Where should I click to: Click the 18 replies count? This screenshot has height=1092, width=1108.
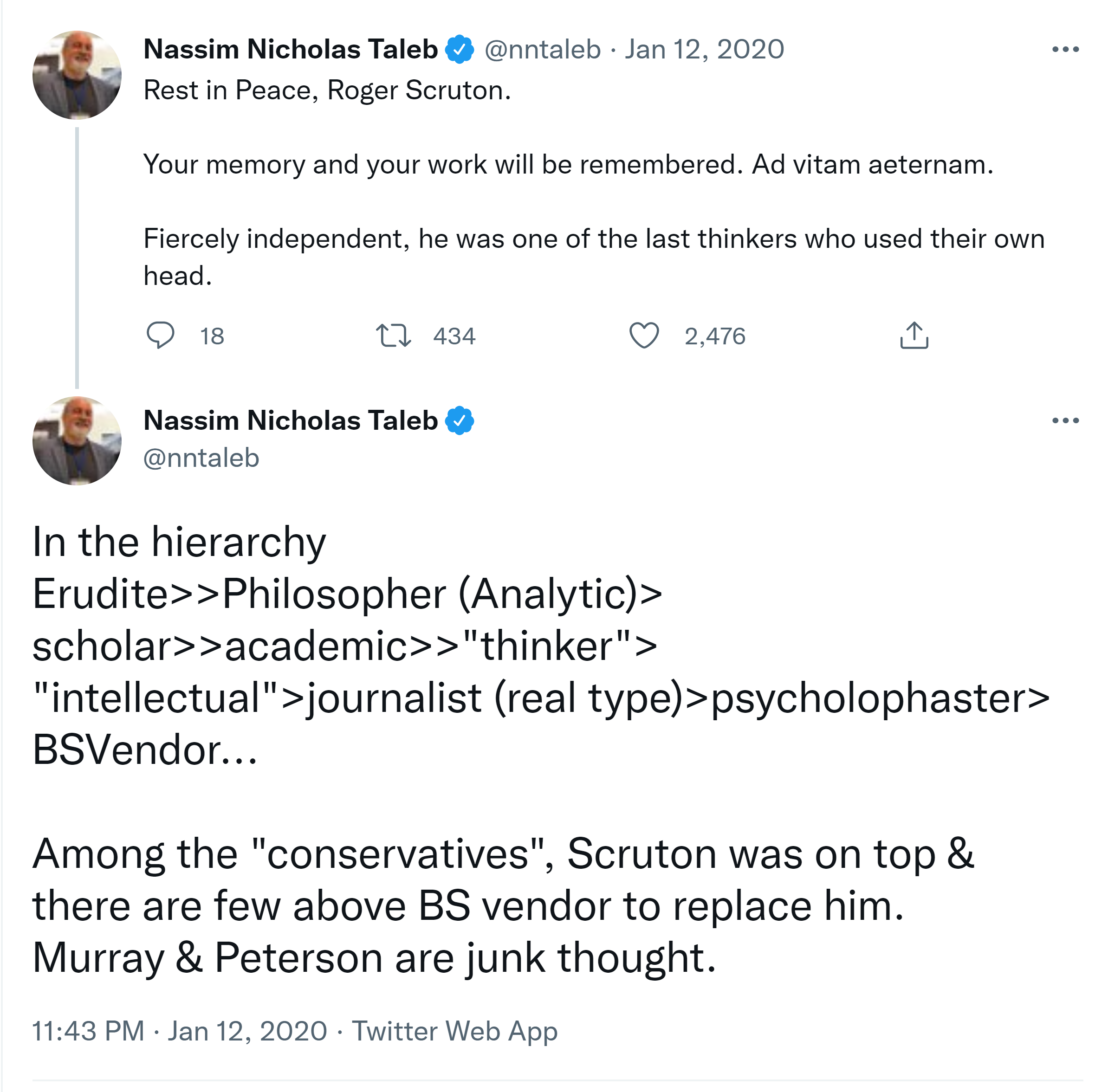tap(212, 336)
